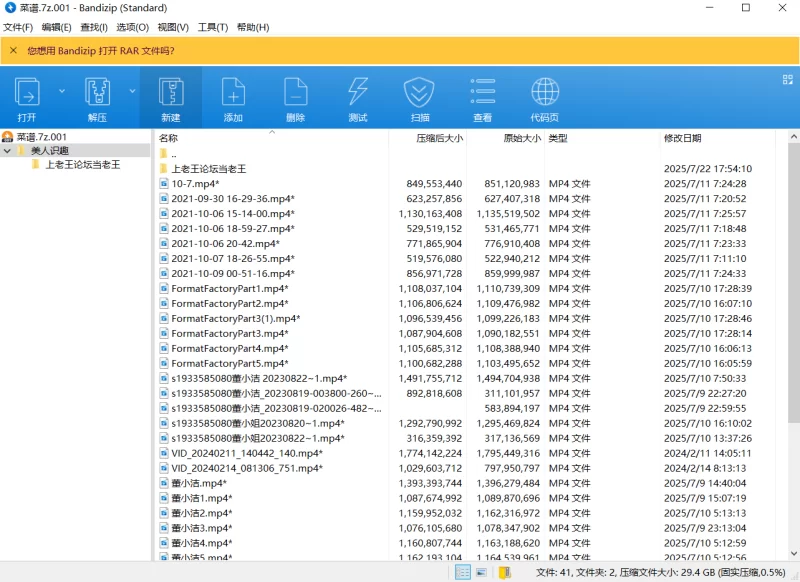Sort by the 修改日期 column header
The image size is (800, 582).
683,138
